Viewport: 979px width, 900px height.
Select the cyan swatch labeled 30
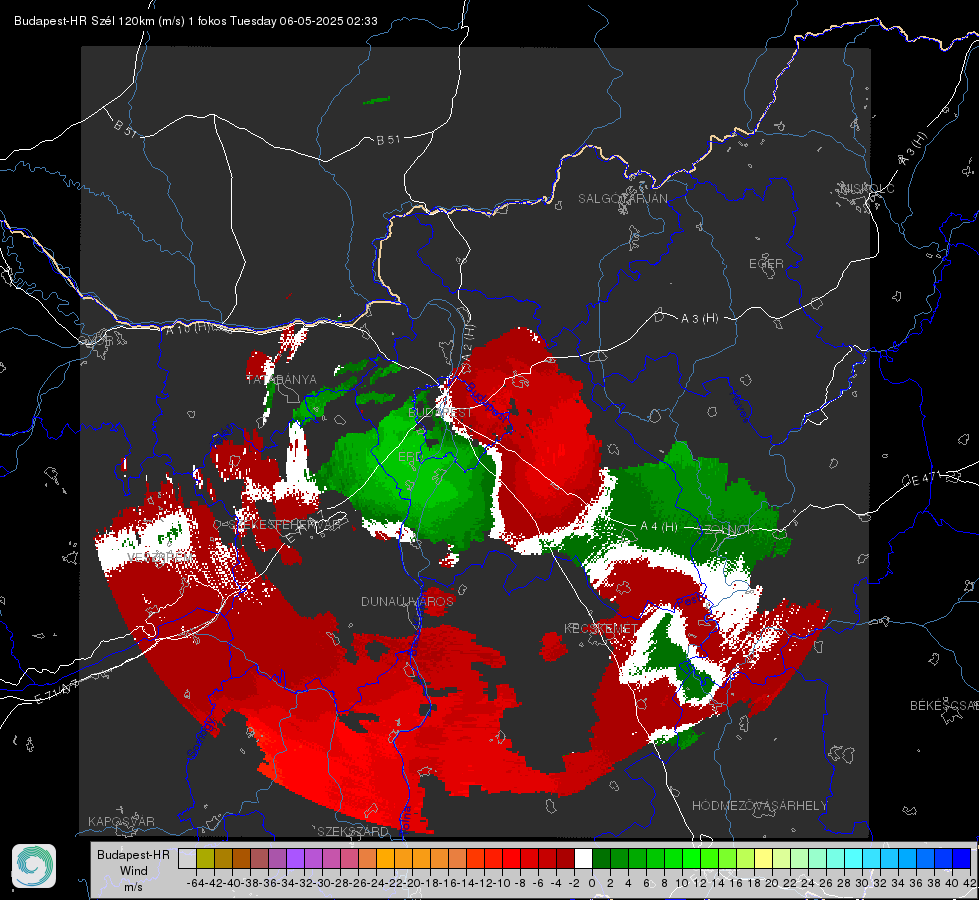872,858
